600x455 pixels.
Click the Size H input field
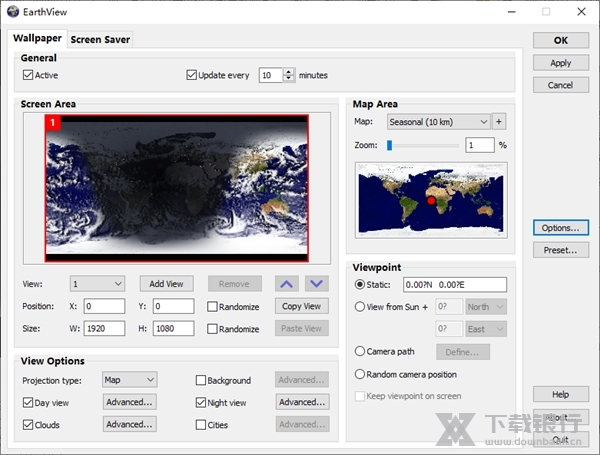173,328
